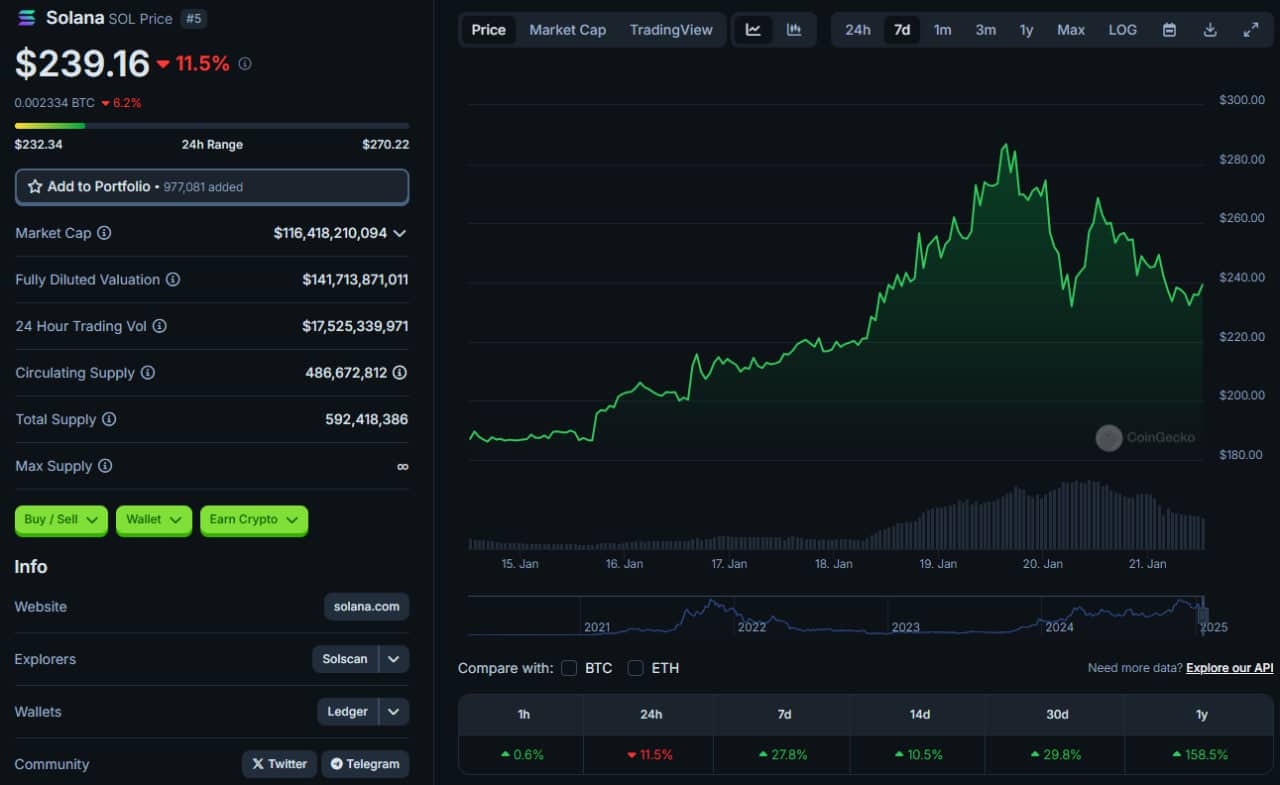Switch to the Market Cap tab

click(x=567, y=30)
